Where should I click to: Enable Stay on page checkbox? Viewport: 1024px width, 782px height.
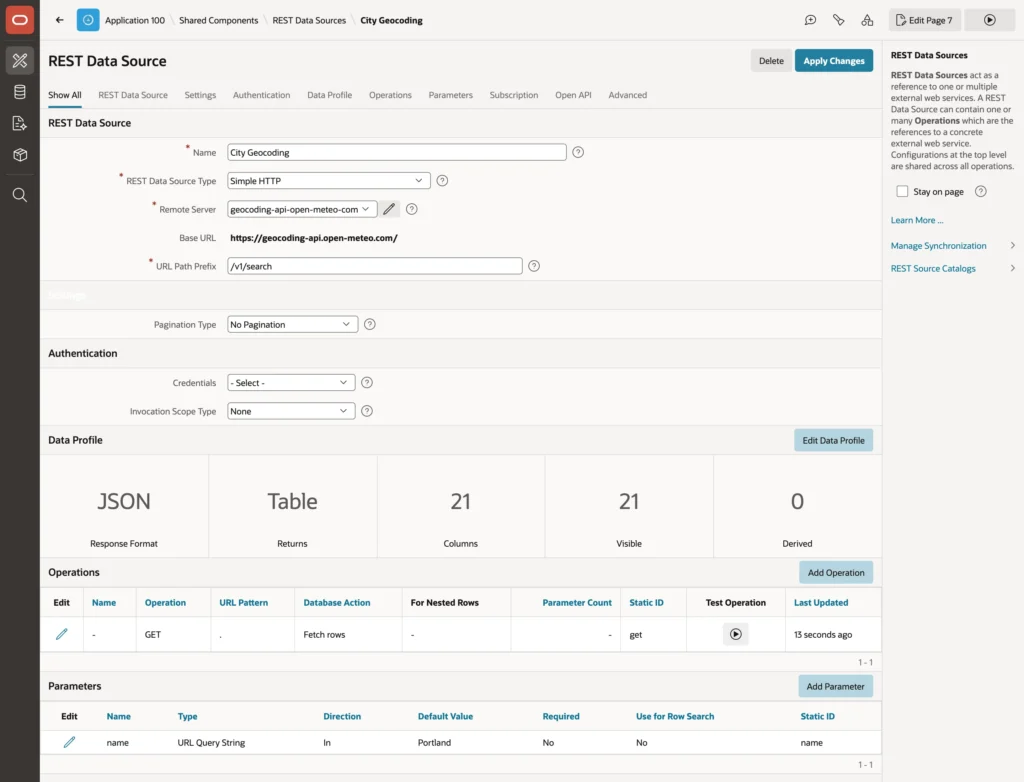pos(902,191)
